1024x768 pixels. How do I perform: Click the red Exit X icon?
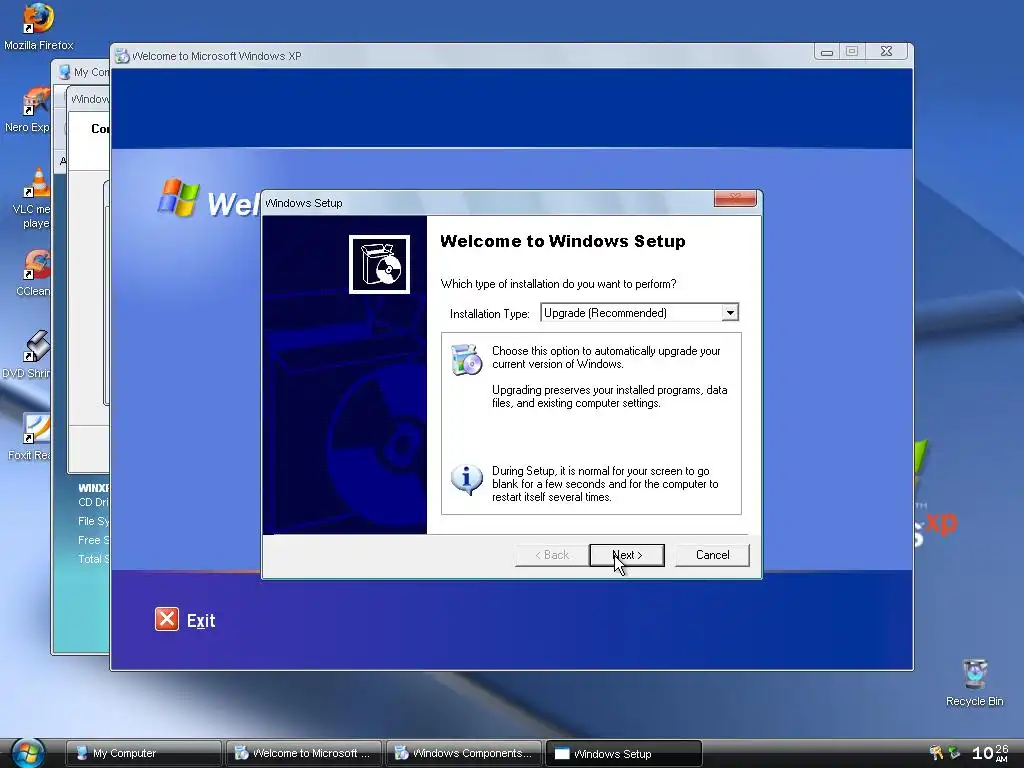167,619
